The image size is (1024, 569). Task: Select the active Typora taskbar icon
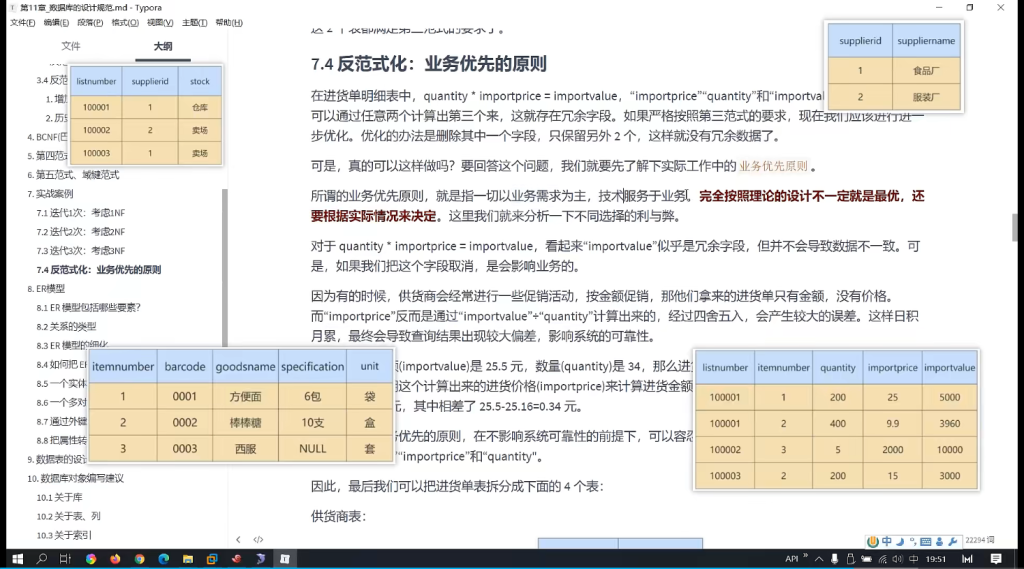click(285, 559)
